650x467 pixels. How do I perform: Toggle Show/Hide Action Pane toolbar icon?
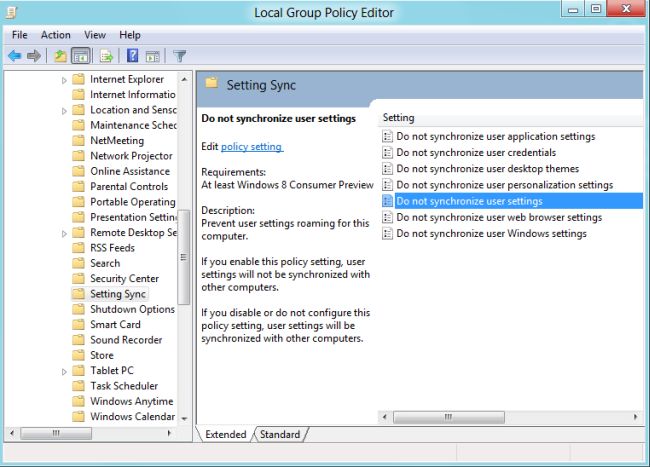click(x=153, y=56)
